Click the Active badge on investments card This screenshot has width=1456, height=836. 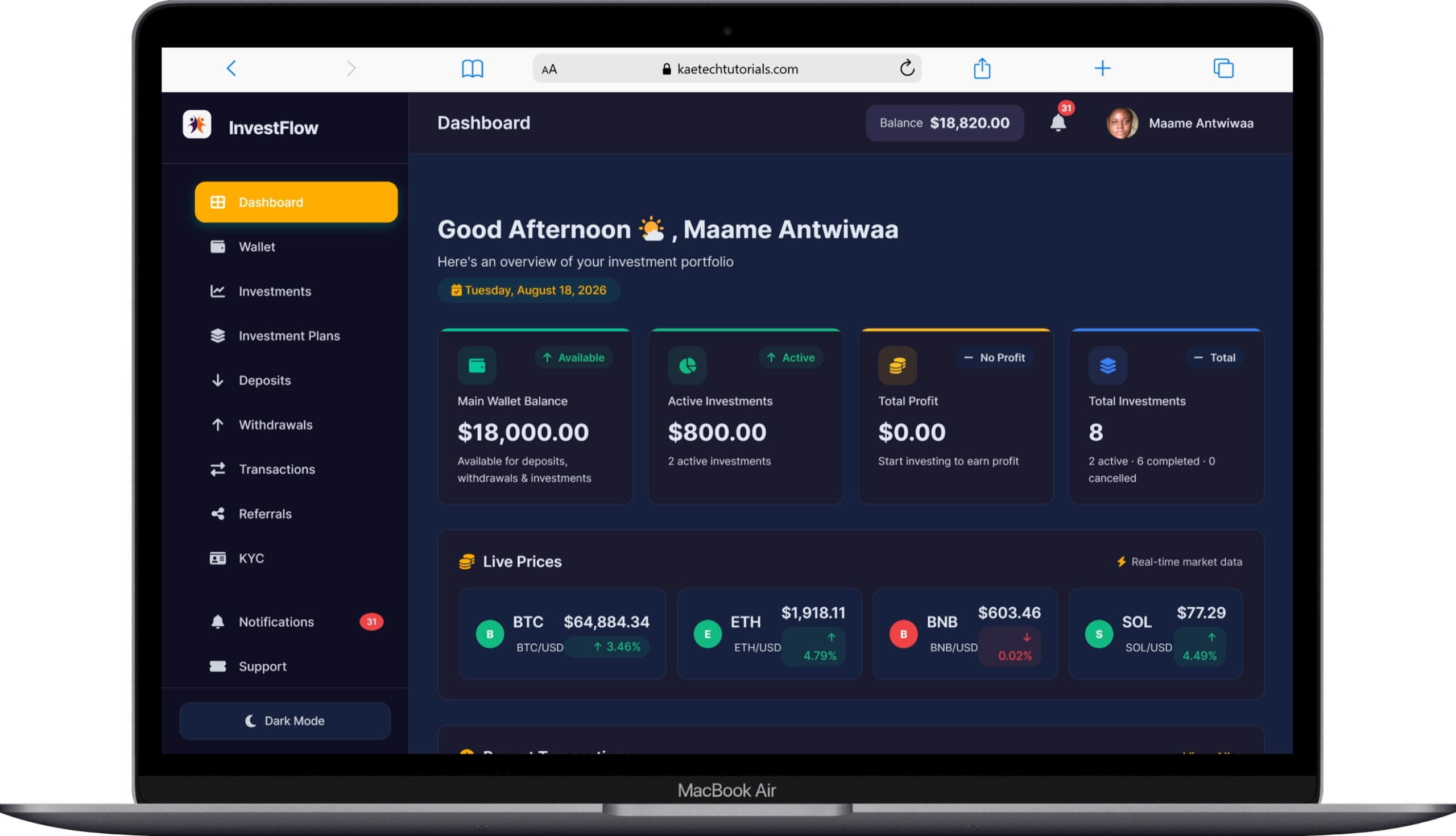(x=791, y=358)
